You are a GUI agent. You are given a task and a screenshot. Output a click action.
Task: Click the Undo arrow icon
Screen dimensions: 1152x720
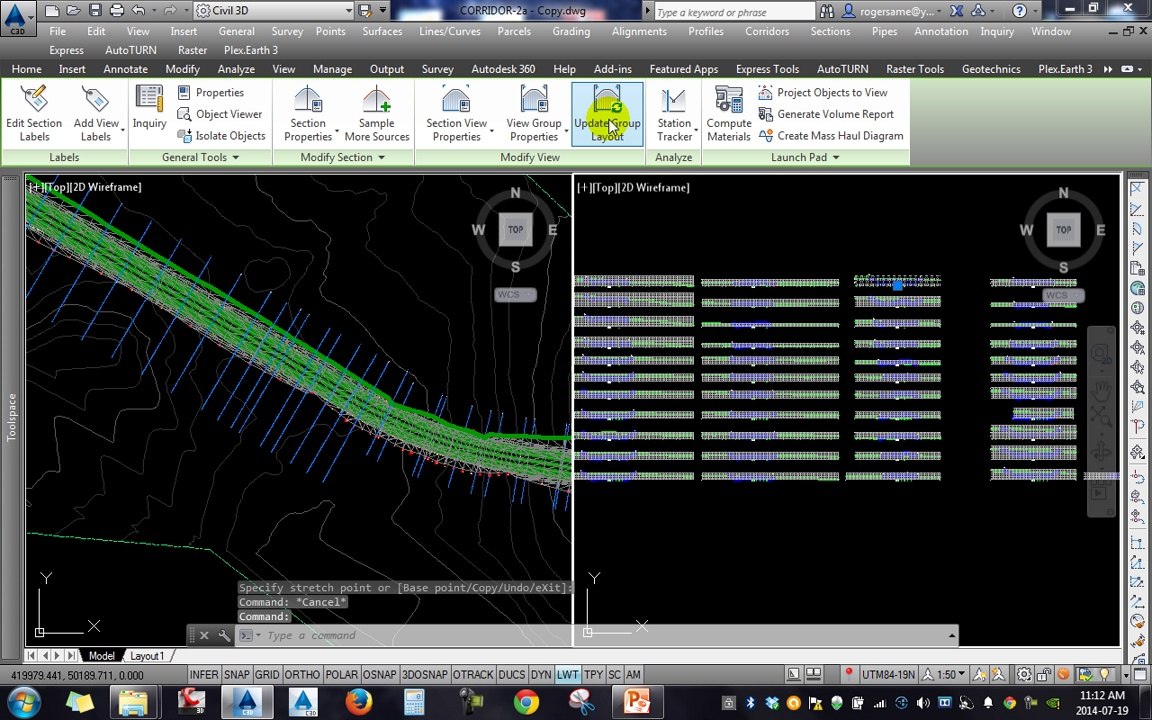pos(138,10)
